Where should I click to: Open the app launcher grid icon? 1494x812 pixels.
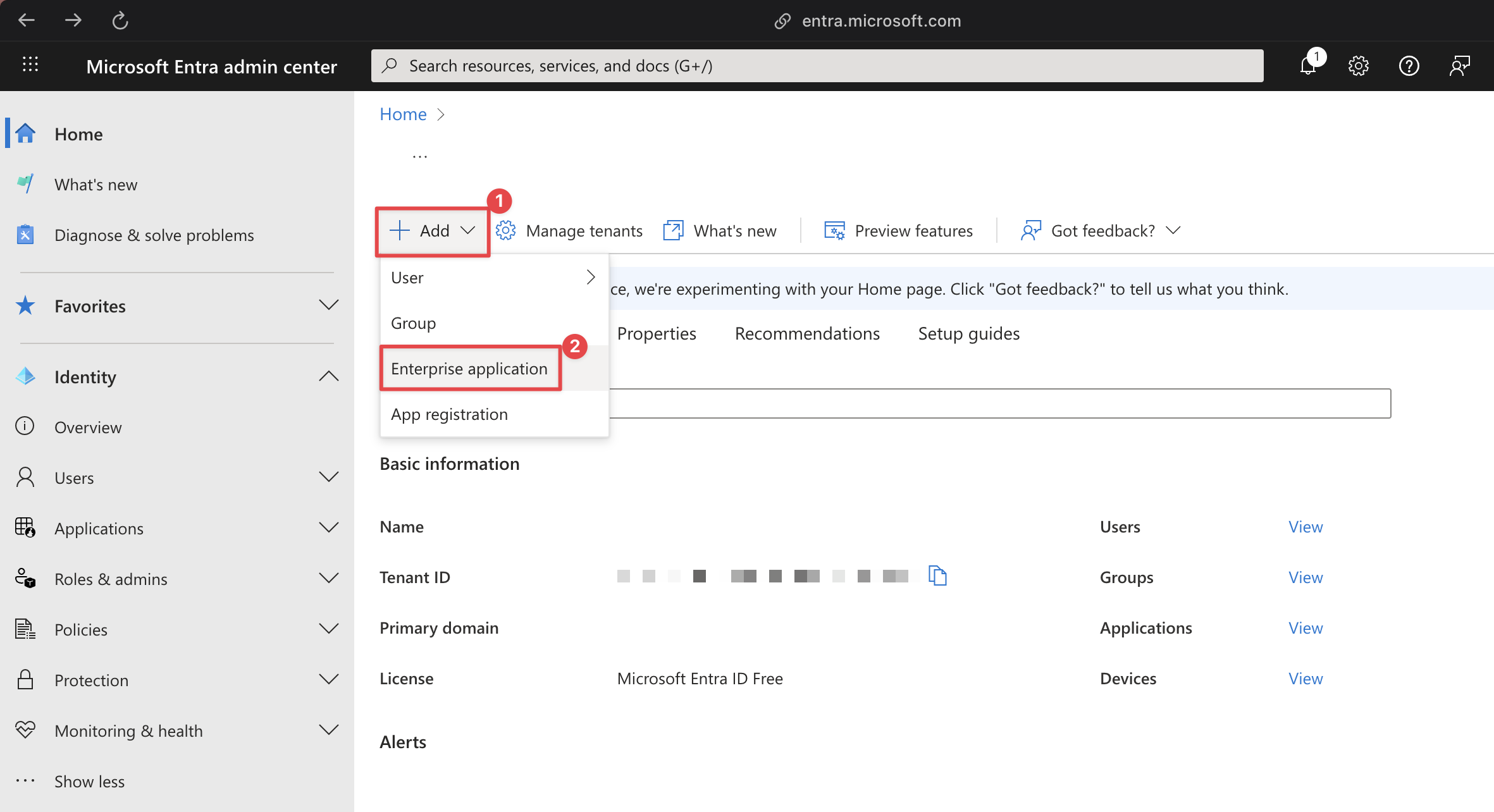[x=30, y=65]
